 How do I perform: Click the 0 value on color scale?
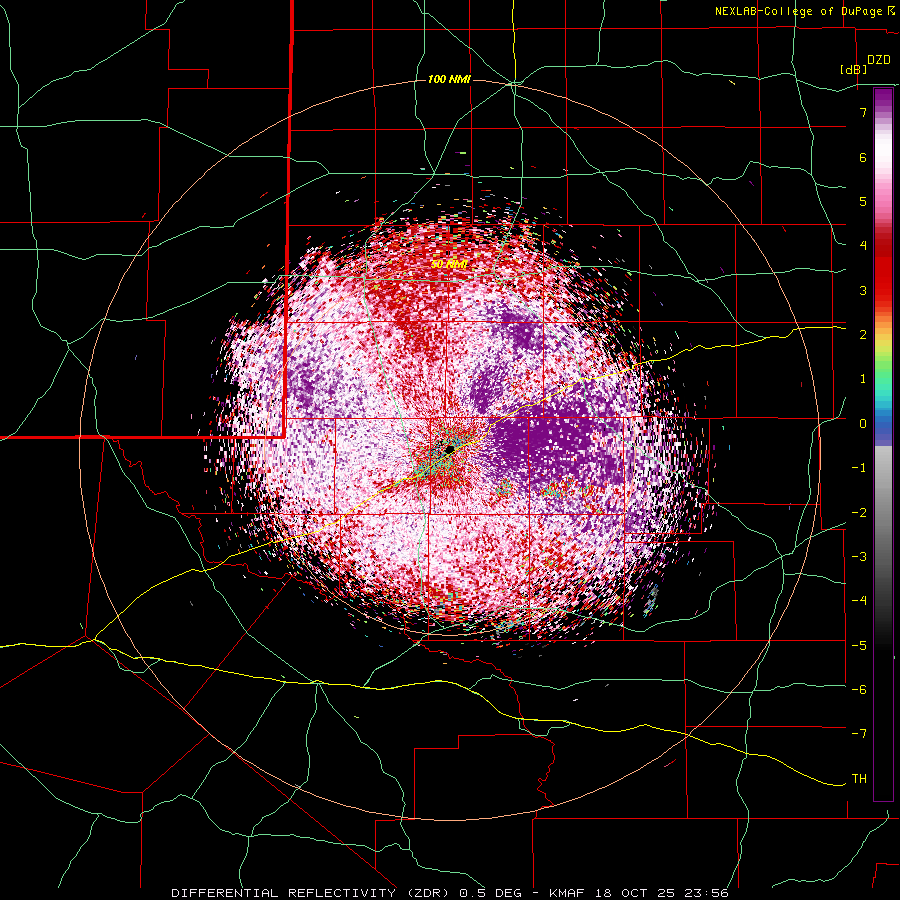click(863, 424)
